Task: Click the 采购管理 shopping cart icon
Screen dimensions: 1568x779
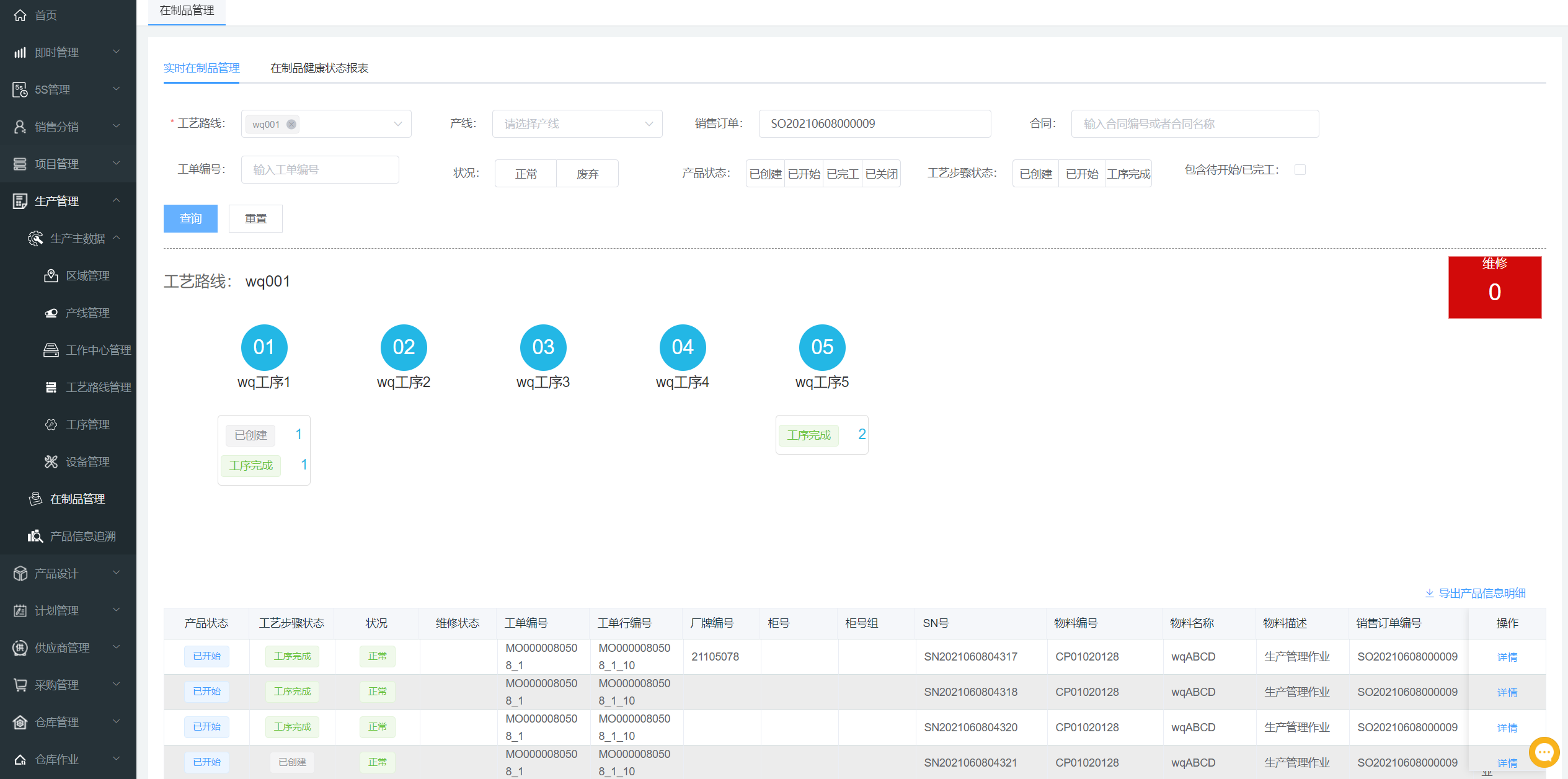Action: 20,685
